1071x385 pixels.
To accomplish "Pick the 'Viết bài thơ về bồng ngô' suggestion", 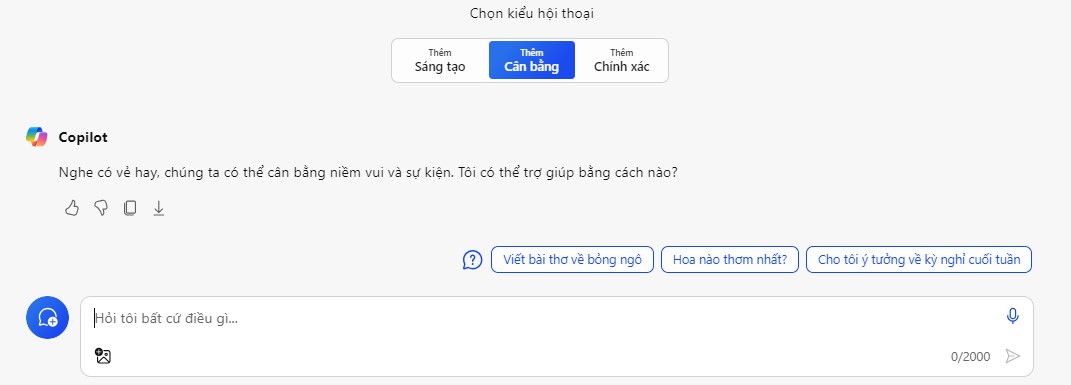I will 572,260.
